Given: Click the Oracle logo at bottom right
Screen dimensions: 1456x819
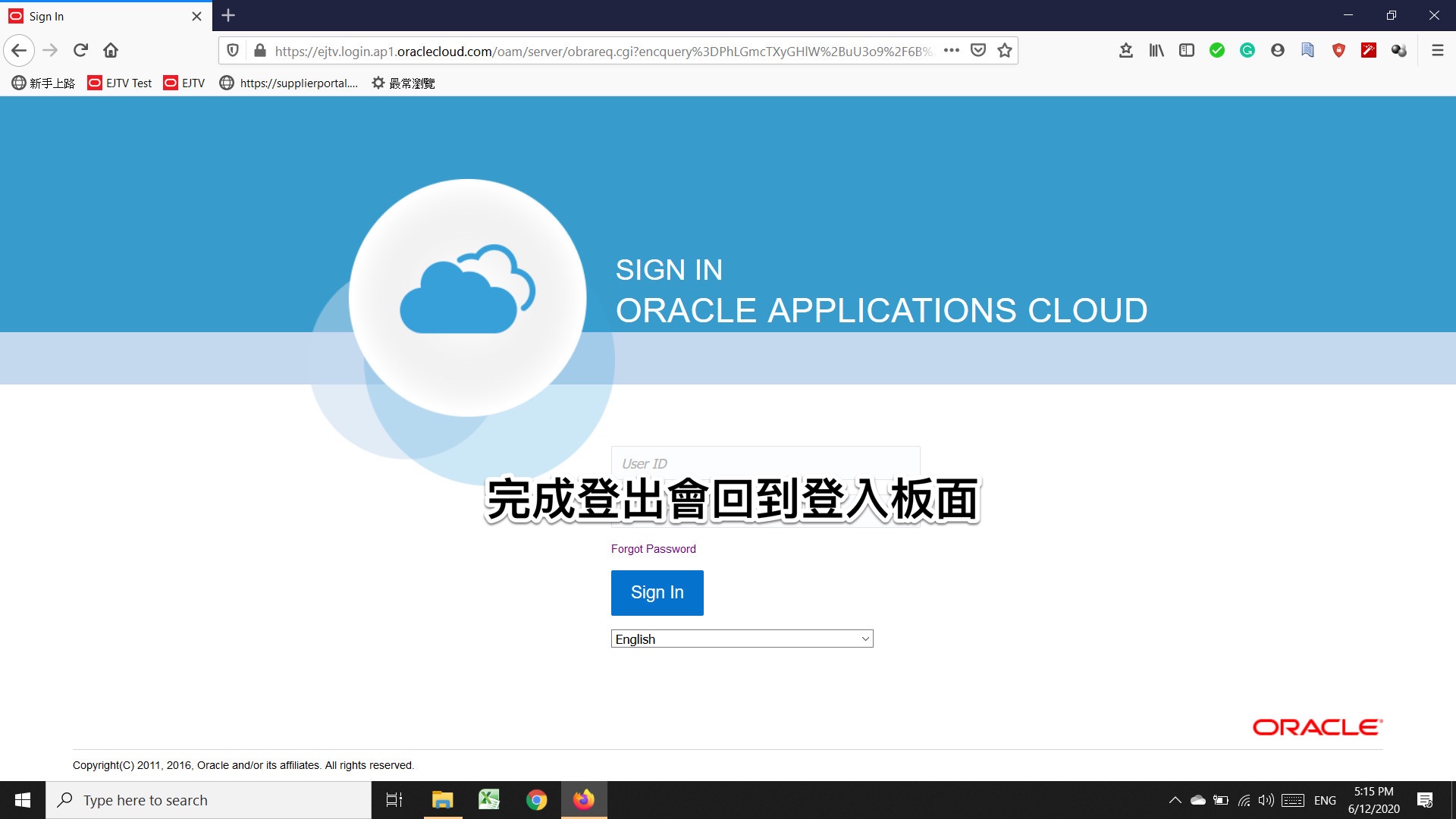Looking at the screenshot, I should pos(1317,727).
